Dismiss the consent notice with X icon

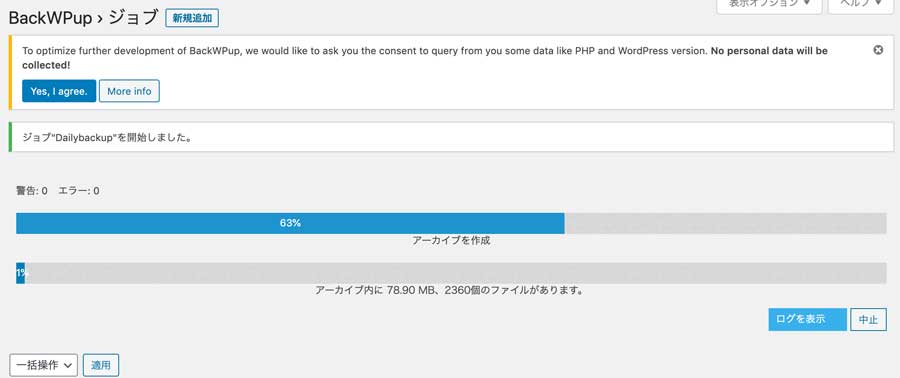(x=878, y=50)
